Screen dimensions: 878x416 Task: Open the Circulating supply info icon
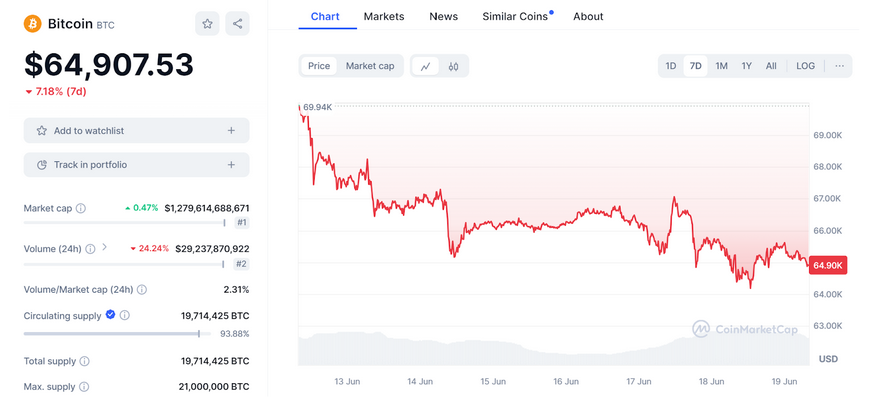[125, 315]
